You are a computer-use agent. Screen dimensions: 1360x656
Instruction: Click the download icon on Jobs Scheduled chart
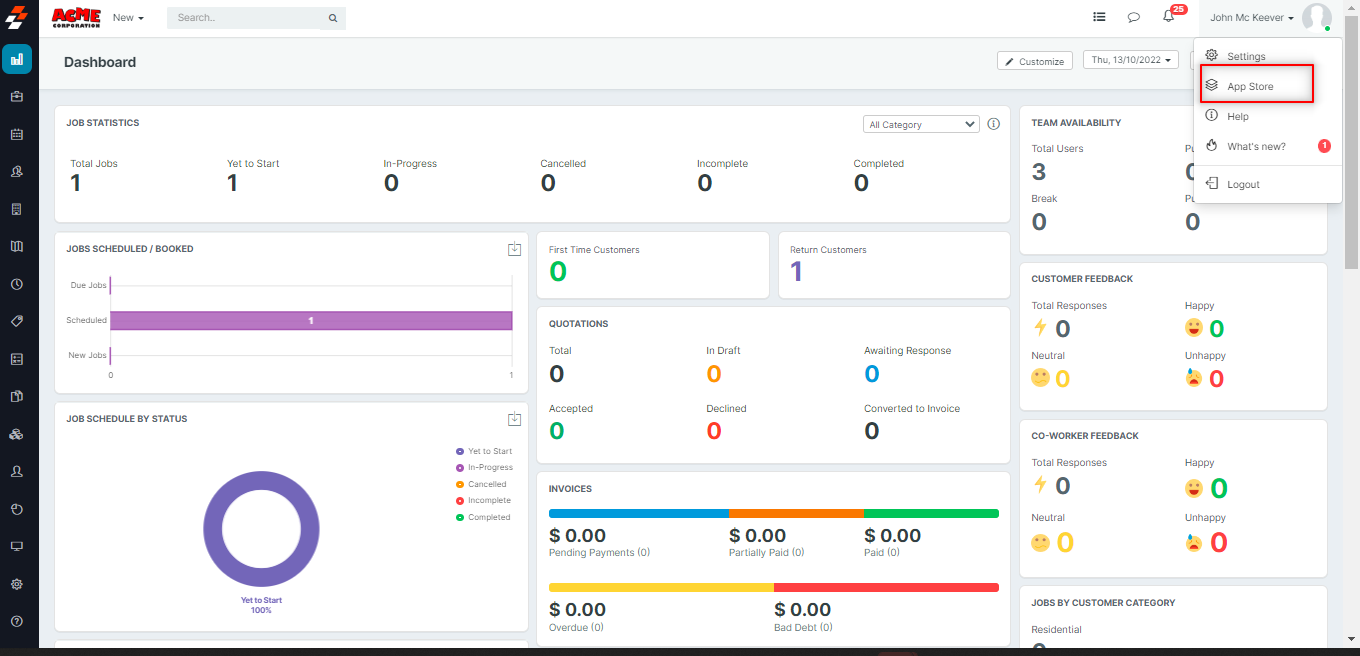coord(514,249)
